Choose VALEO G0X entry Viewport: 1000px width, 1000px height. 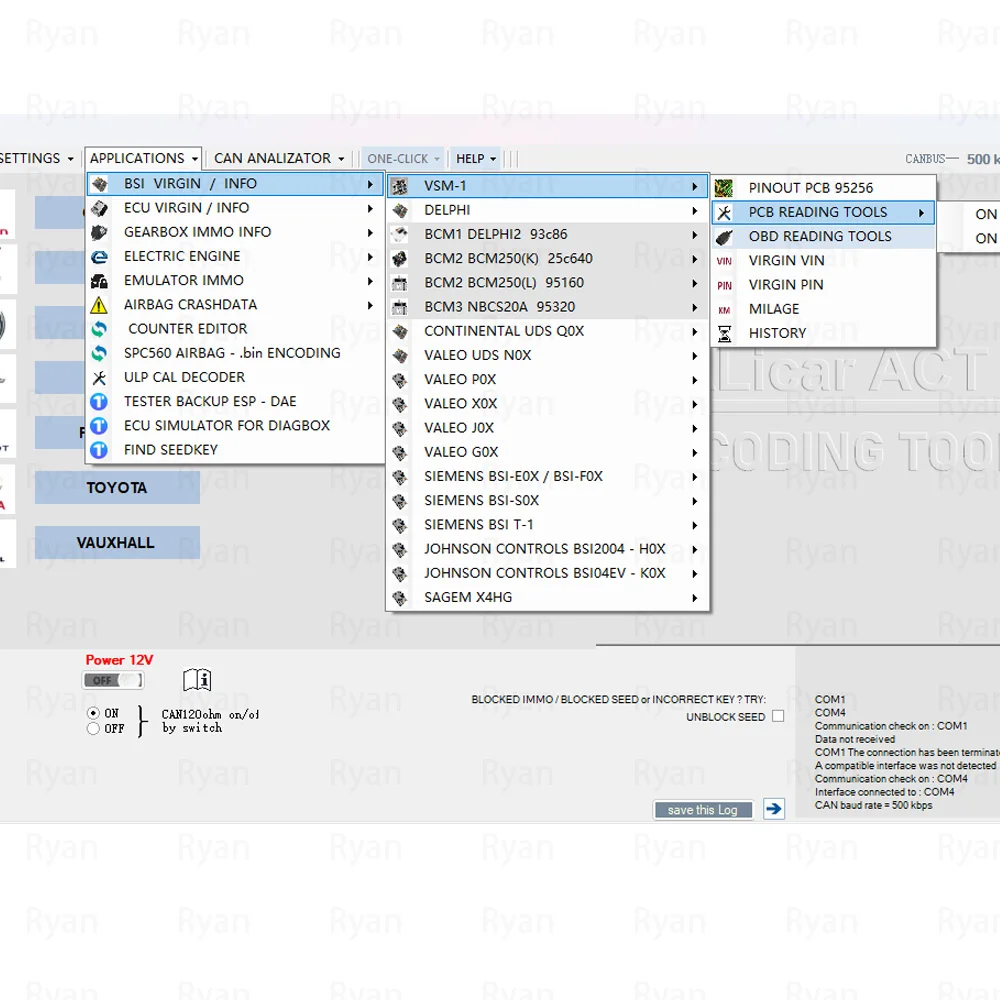pos(547,453)
